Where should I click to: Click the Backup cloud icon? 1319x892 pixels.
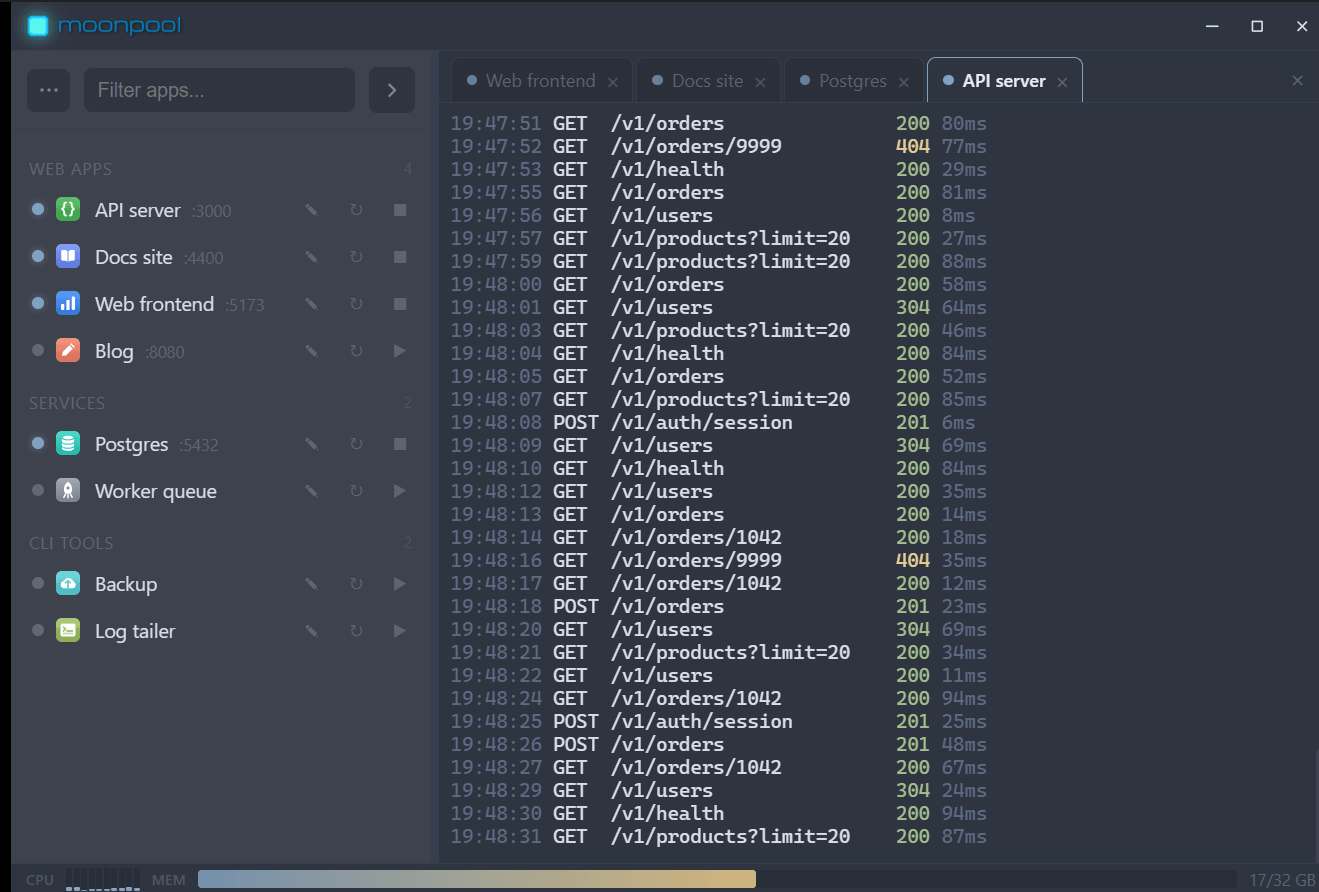pos(68,584)
